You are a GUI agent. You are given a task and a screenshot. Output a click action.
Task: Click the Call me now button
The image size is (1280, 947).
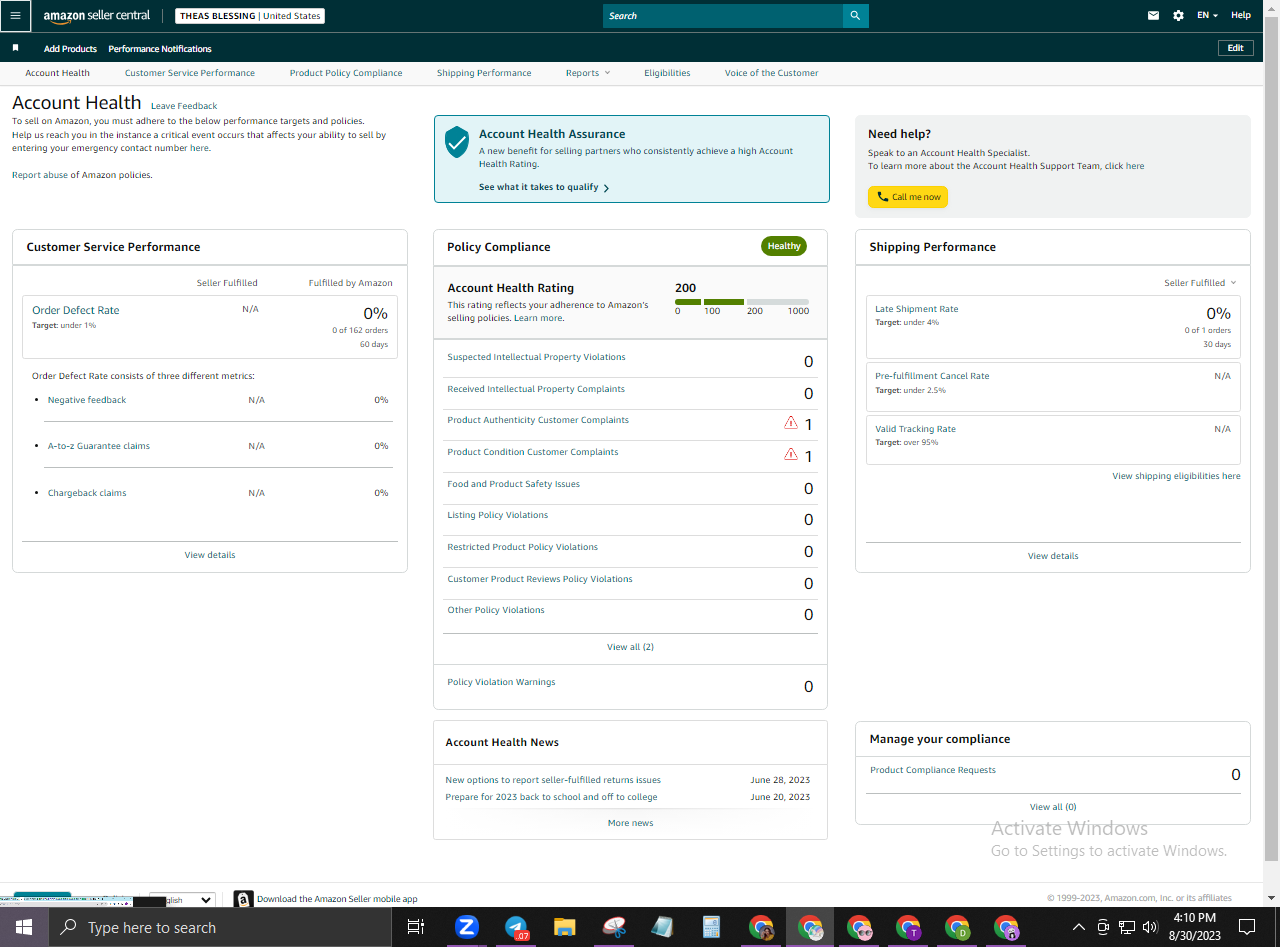tap(908, 197)
